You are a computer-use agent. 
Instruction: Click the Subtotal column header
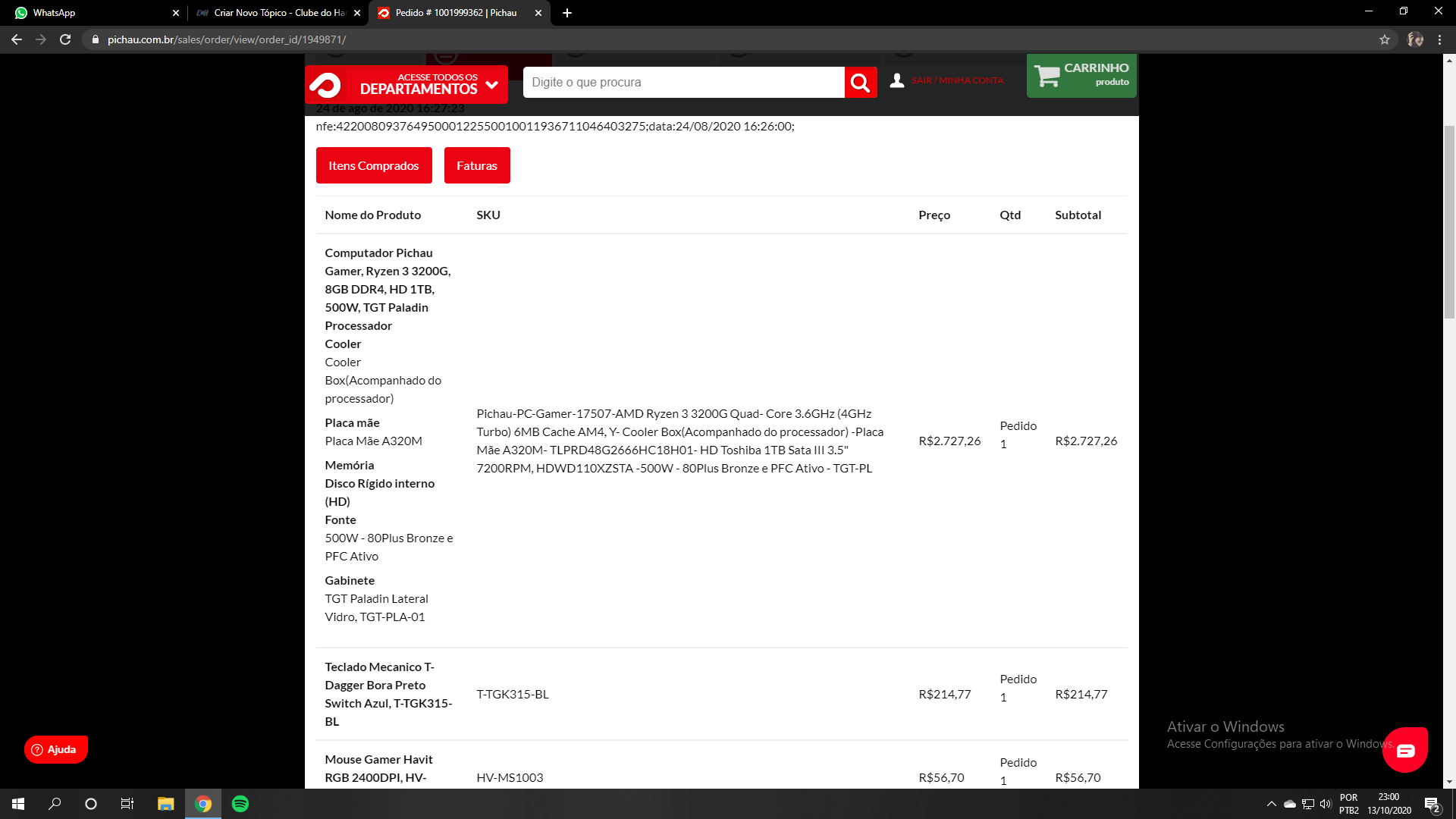click(x=1078, y=215)
